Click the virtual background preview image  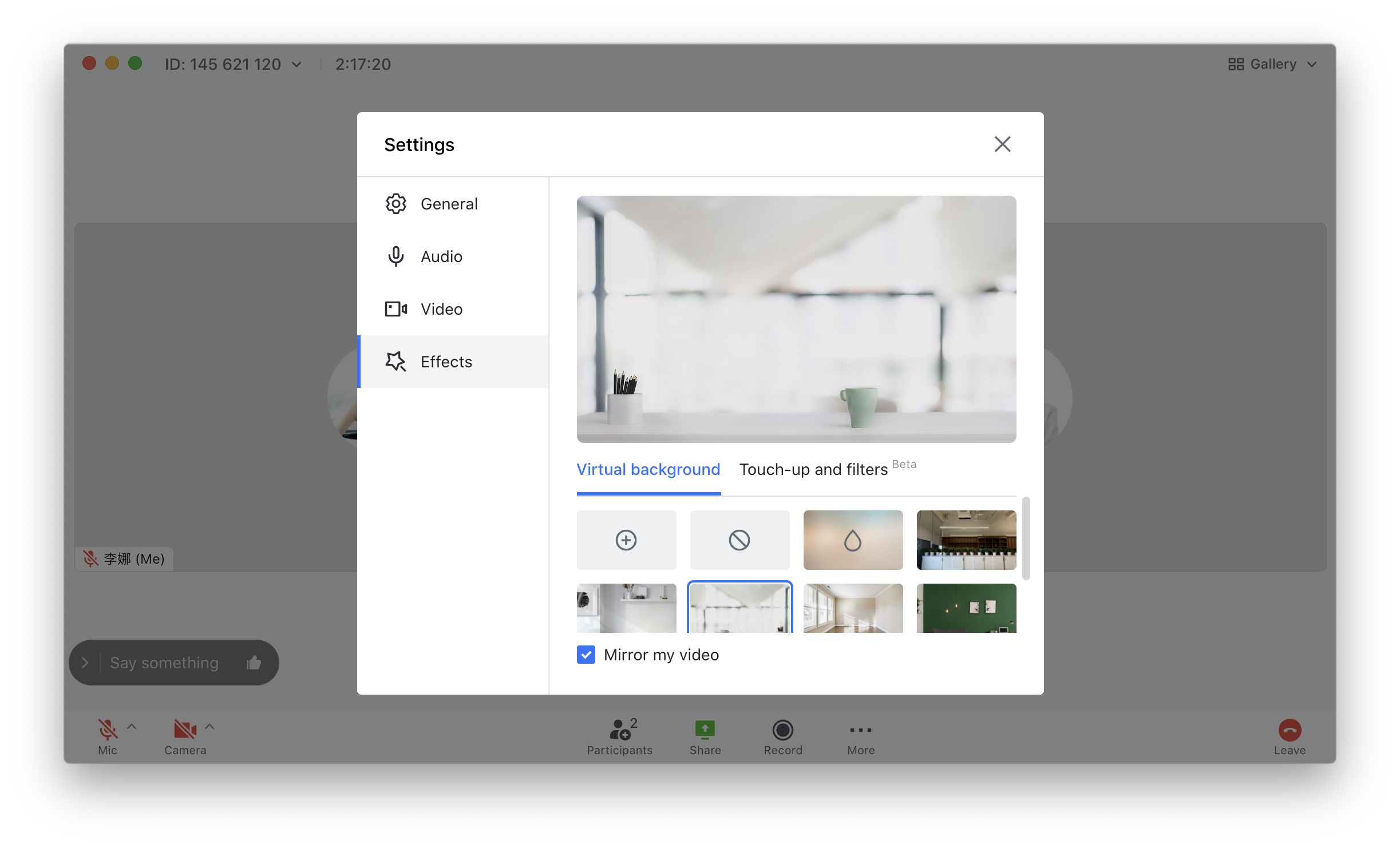pyautogui.click(x=796, y=319)
